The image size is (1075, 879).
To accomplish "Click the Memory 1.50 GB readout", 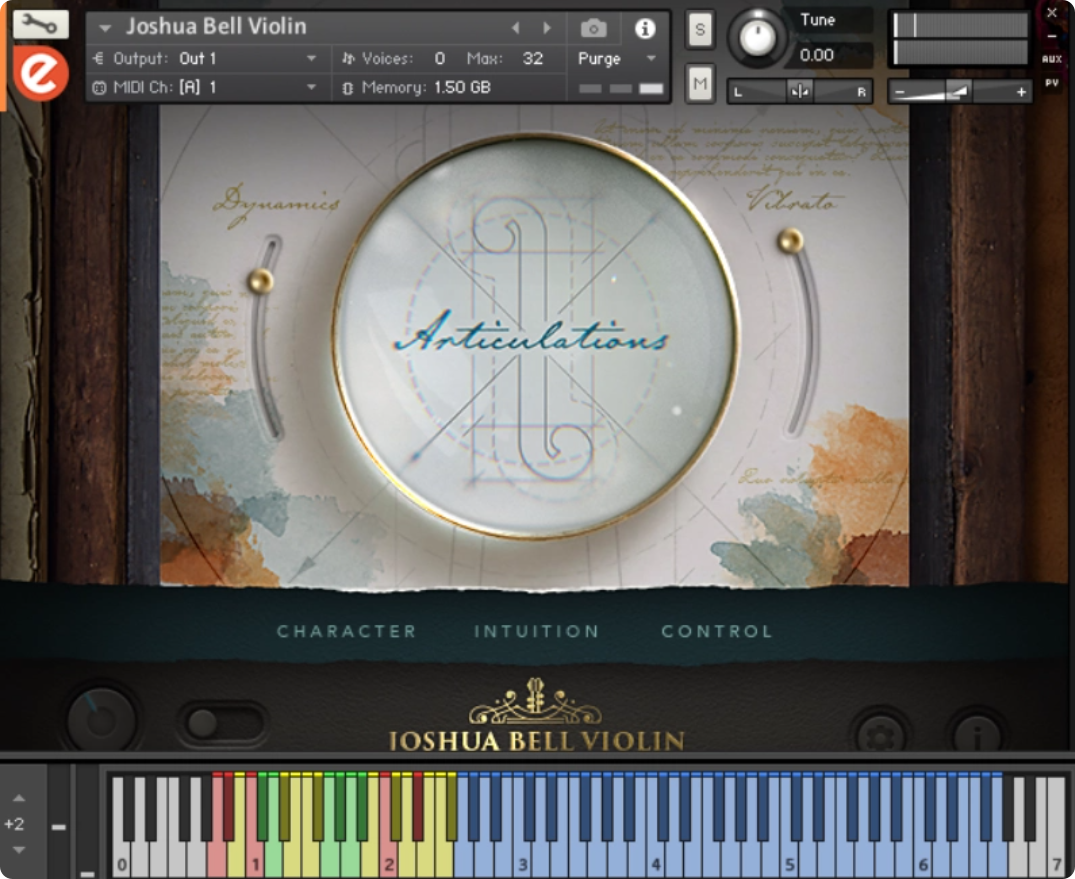I will [x=417, y=88].
